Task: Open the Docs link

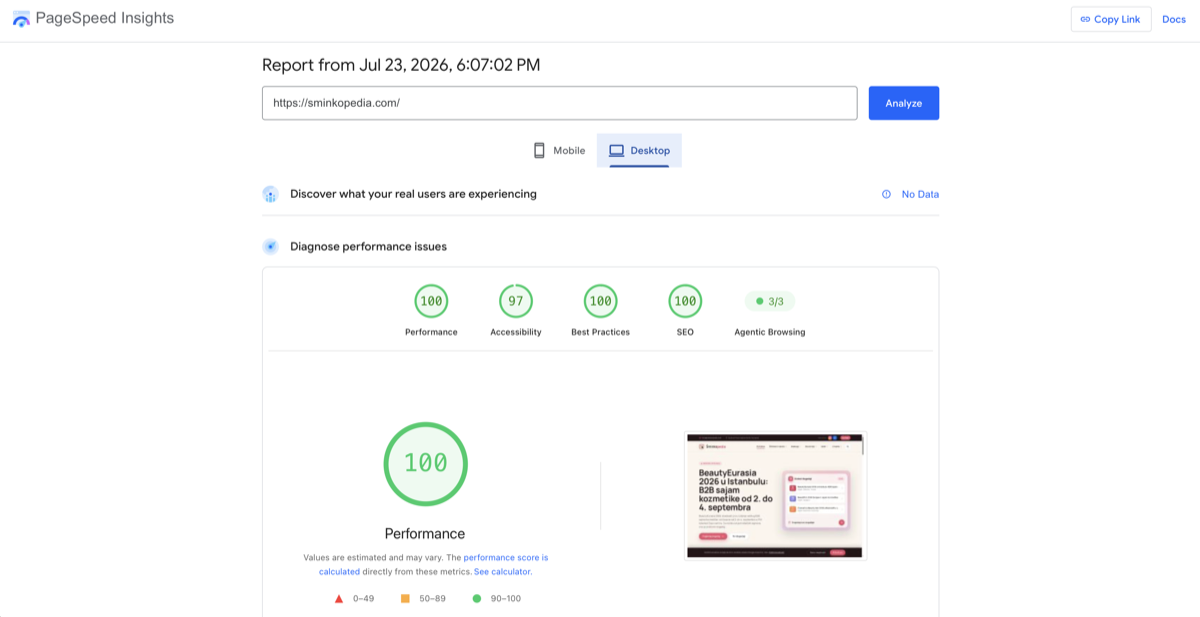Action: tap(1174, 19)
